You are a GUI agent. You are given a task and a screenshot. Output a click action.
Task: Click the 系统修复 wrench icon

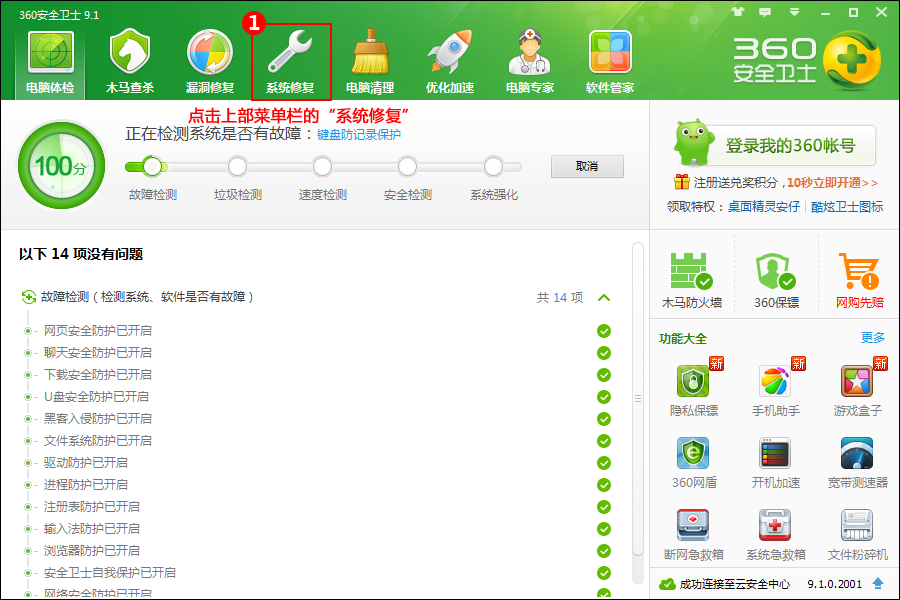click(290, 53)
